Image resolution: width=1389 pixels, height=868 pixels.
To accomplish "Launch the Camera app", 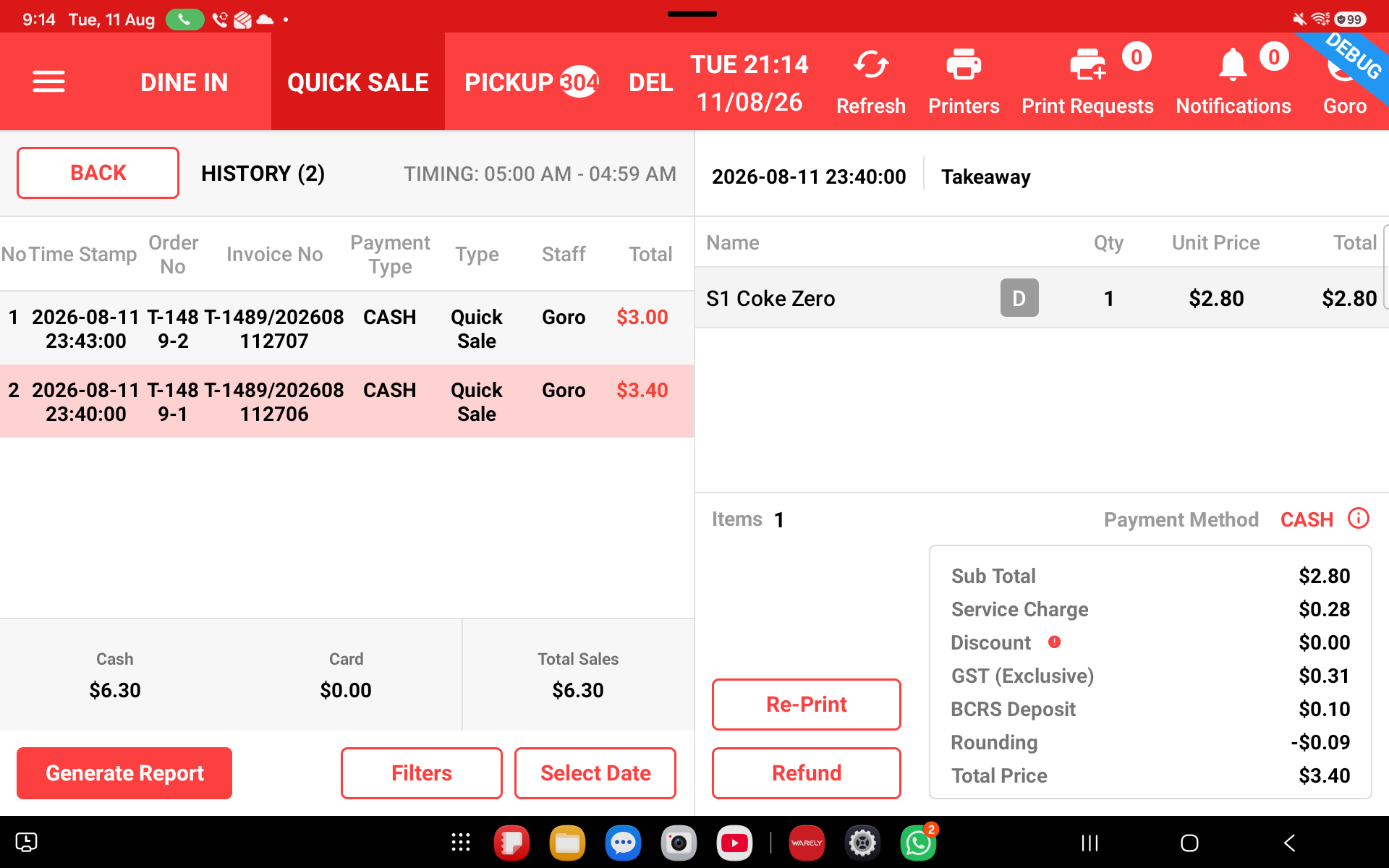I will (679, 843).
